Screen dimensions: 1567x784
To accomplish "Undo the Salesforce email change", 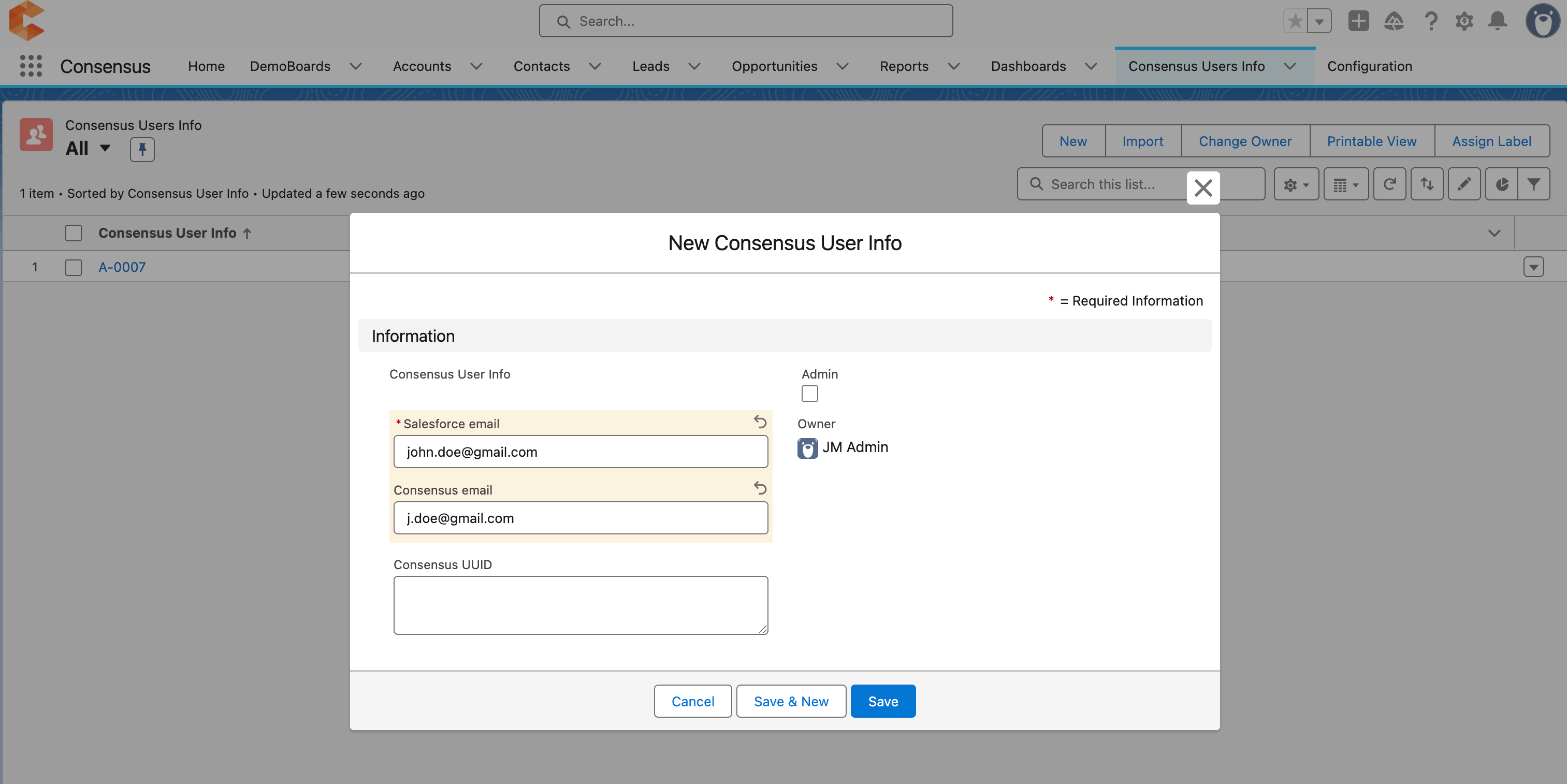I will 760,422.
